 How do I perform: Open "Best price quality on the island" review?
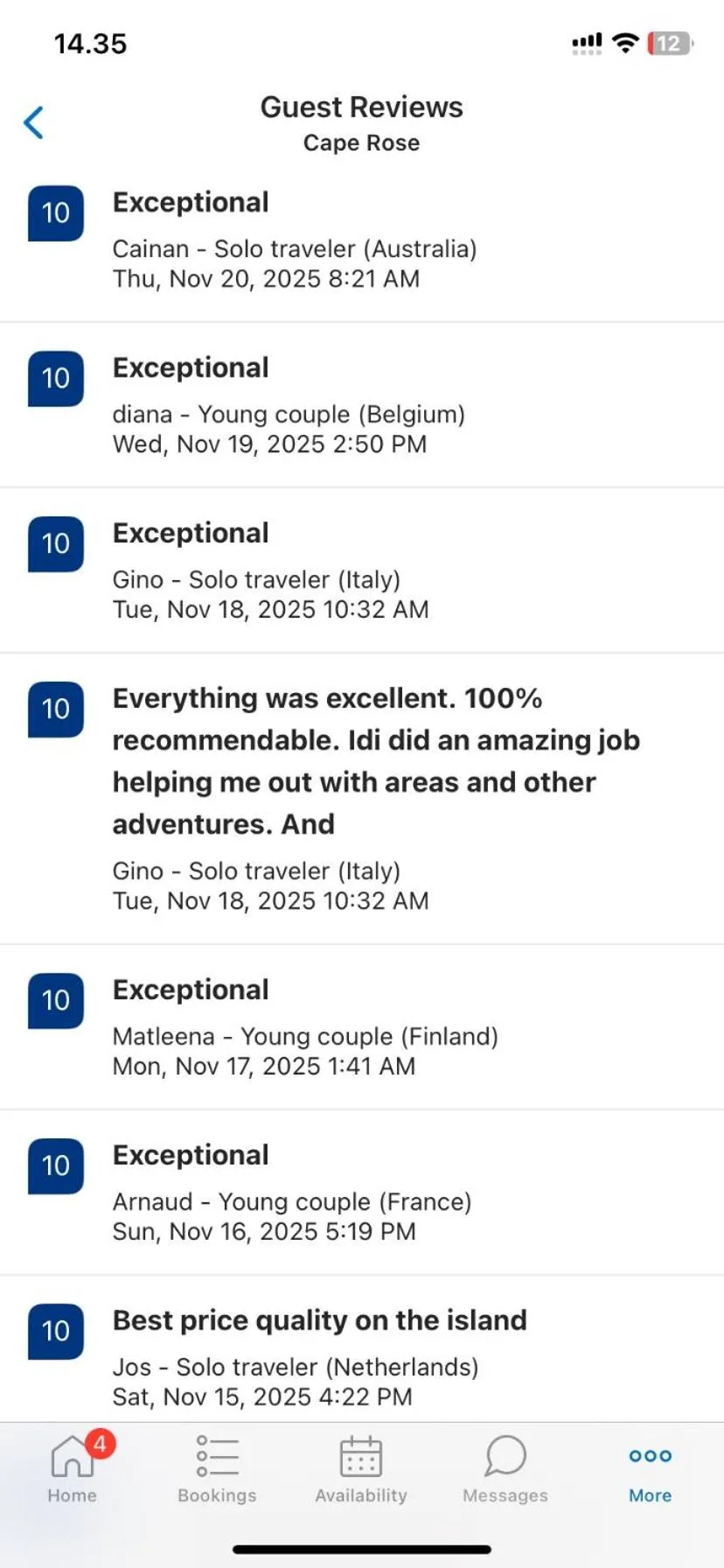coord(319,1320)
